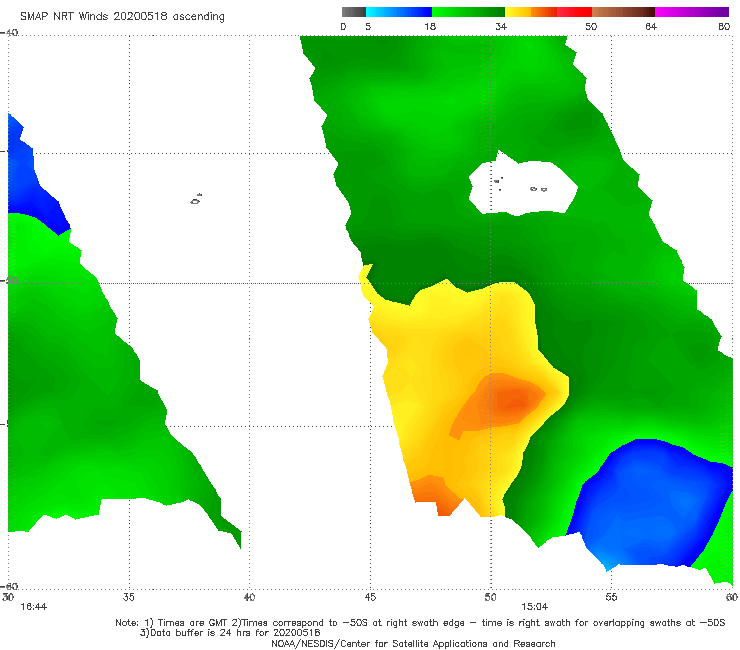Click the '3)Data buffer is 24 hrs' note
Screen dimensions: 740x650
coord(230,633)
